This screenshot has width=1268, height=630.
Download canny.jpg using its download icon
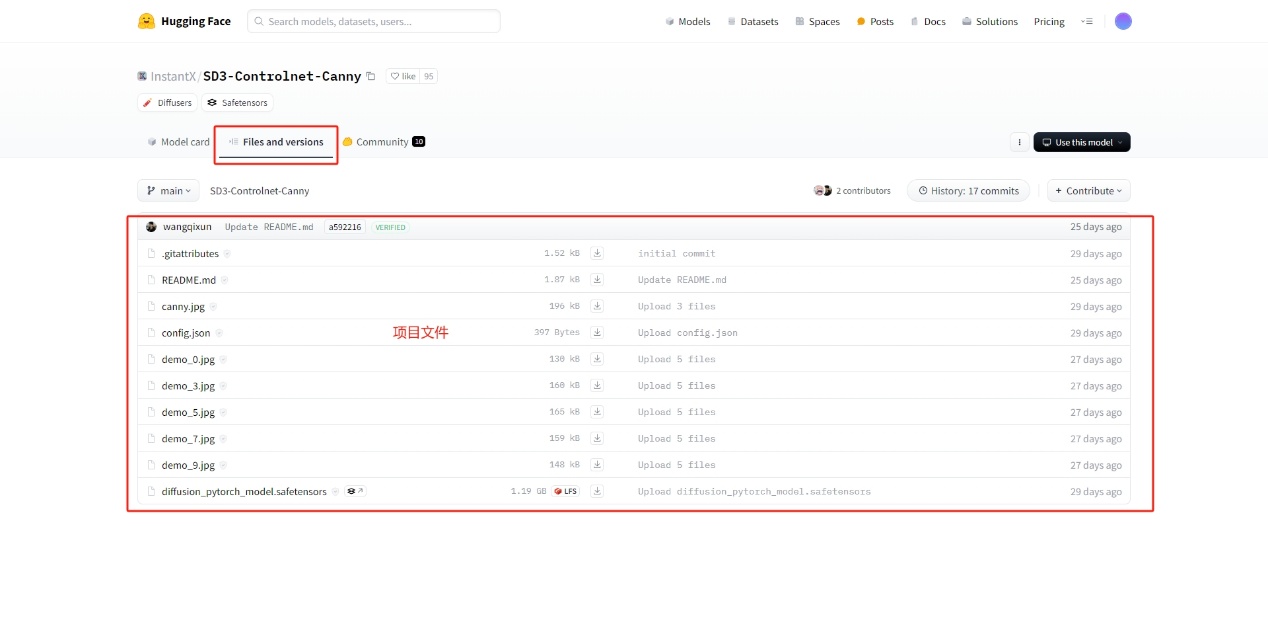point(597,306)
